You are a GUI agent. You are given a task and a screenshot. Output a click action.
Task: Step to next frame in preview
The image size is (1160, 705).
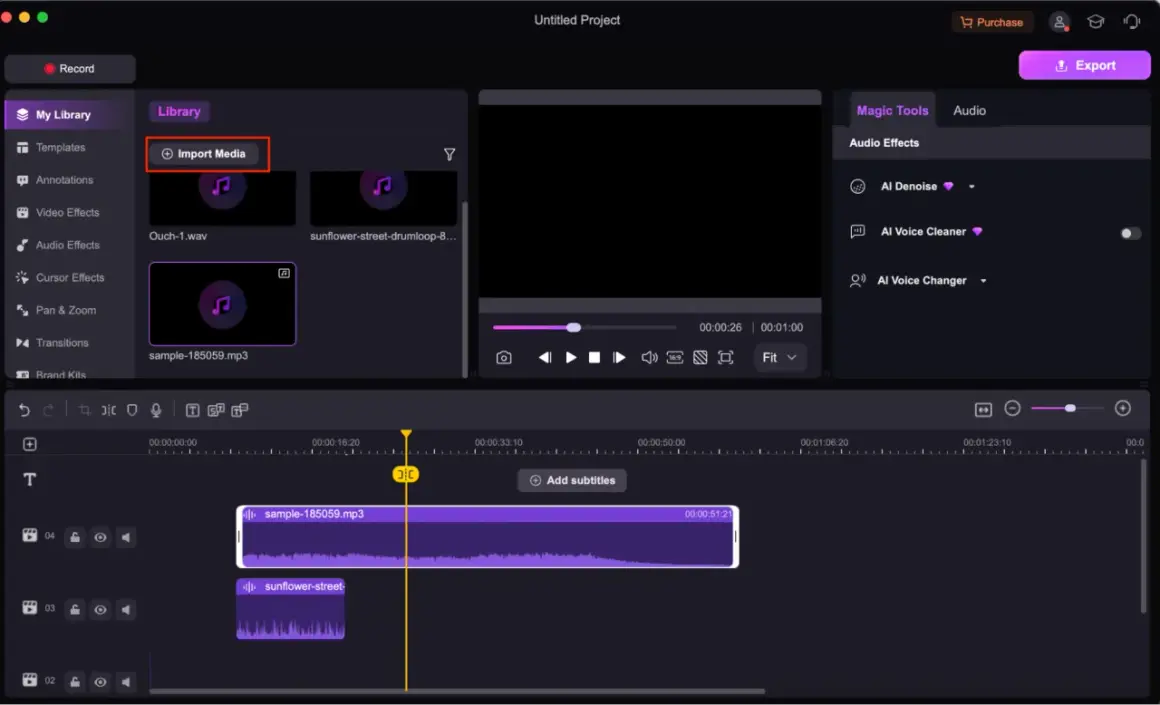tap(619, 357)
